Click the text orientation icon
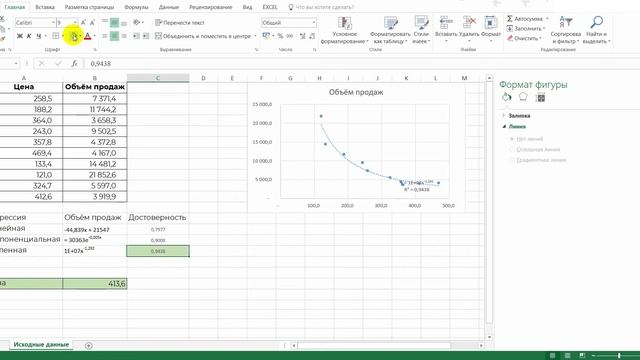The image size is (640, 360). coord(137,23)
